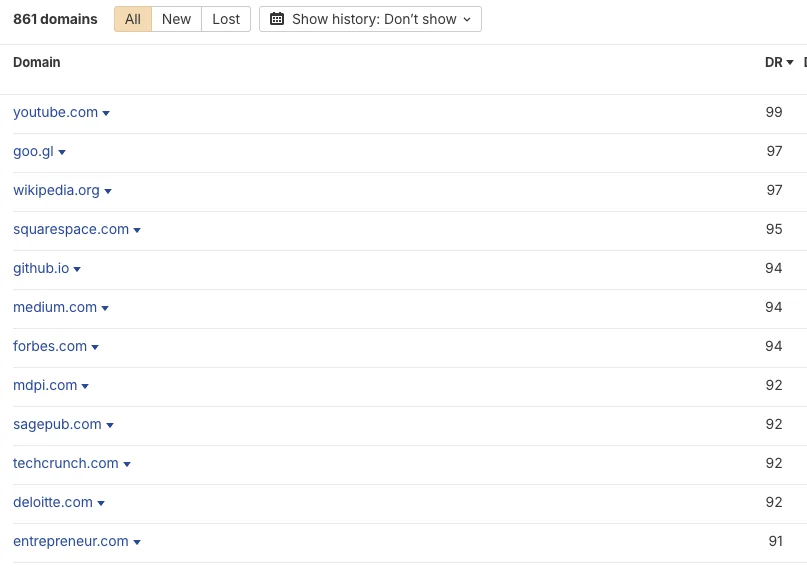Expand the goo.gl dropdown arrow
Viewport: 807px width, 570px height.
(x=62, y=152)
